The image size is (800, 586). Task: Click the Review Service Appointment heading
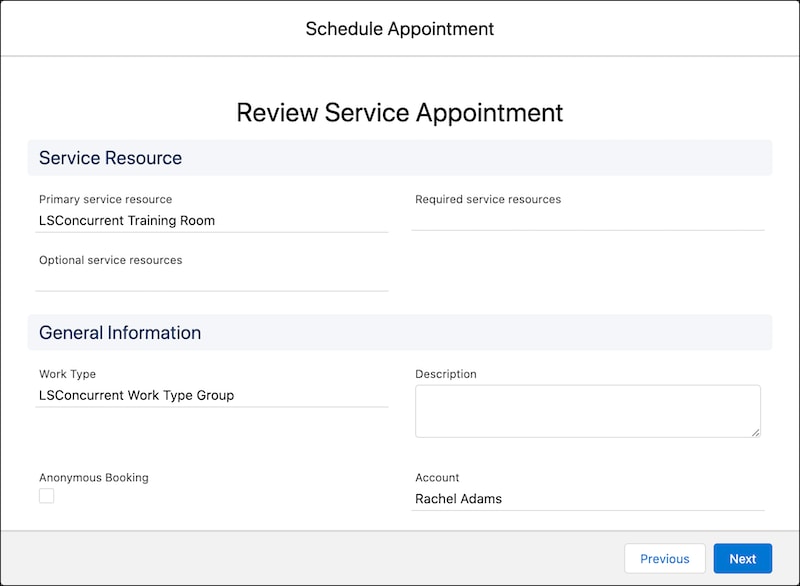coord(400,112)
